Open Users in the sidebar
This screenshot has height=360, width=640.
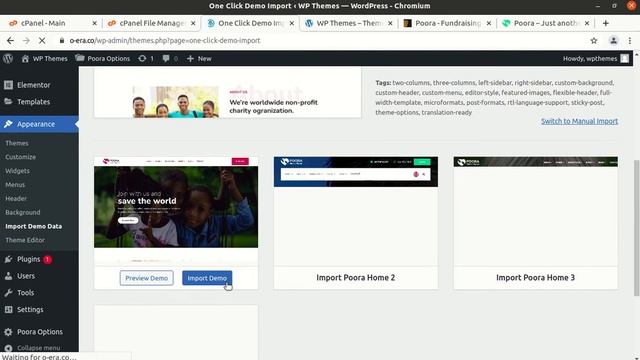[26, 276]
